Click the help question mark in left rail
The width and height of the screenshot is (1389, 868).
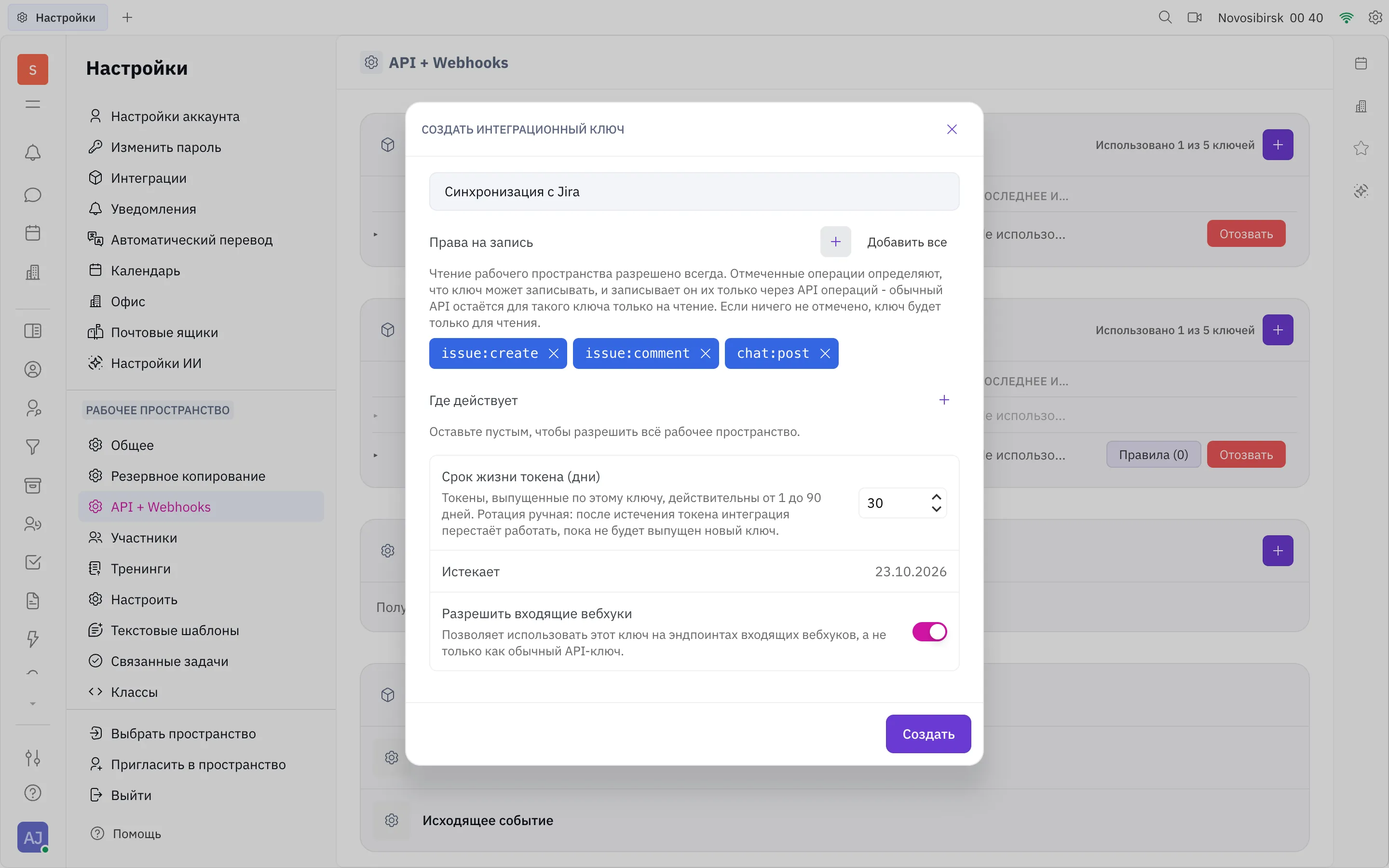(x=33, y=793)
